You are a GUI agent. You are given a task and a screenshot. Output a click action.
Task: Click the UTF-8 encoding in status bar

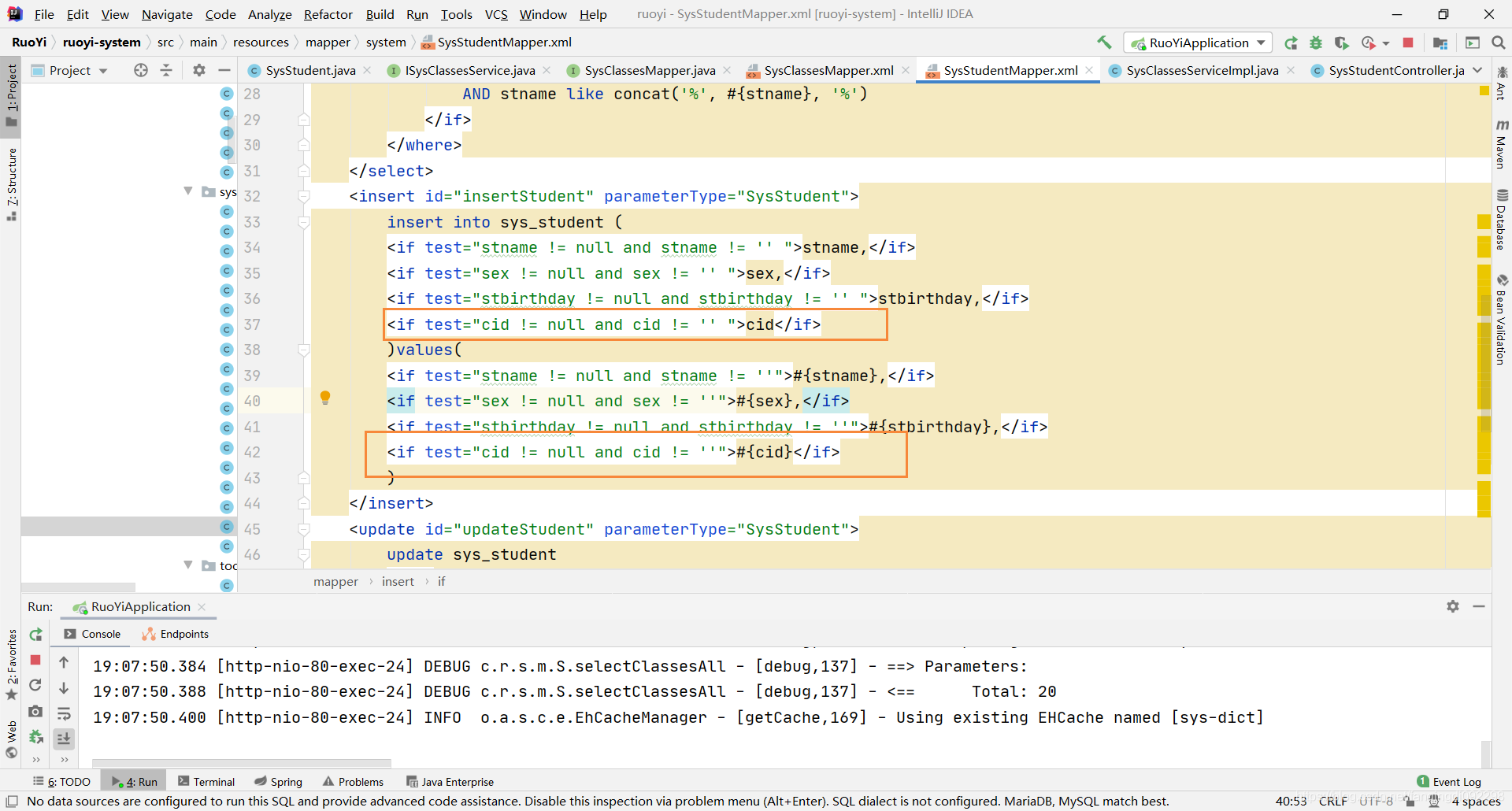pyautogui.click(x=1376, y=801)
